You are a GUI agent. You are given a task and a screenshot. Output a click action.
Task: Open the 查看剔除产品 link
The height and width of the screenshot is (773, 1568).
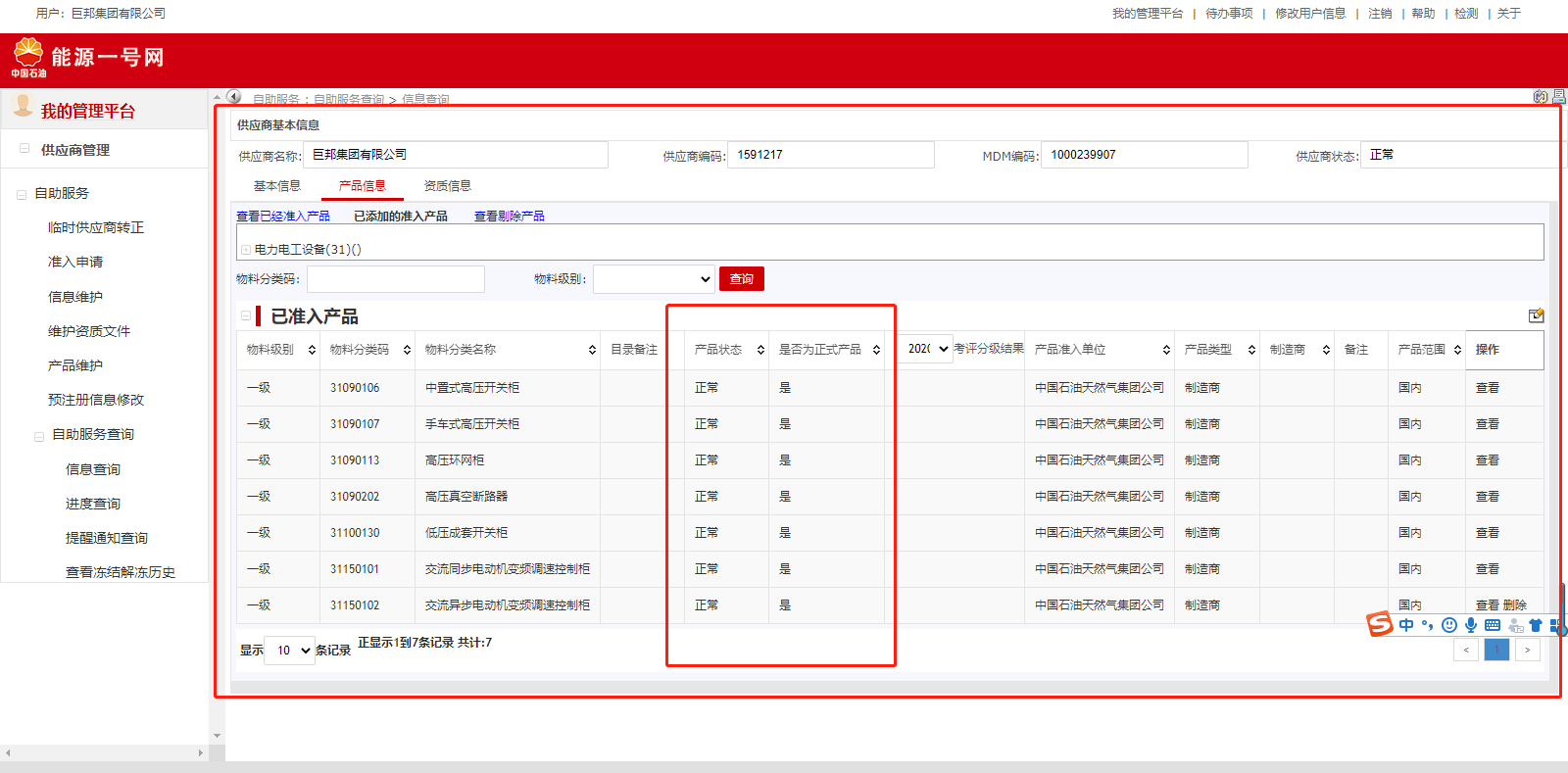pyautogui.click(x=509, y=217)
